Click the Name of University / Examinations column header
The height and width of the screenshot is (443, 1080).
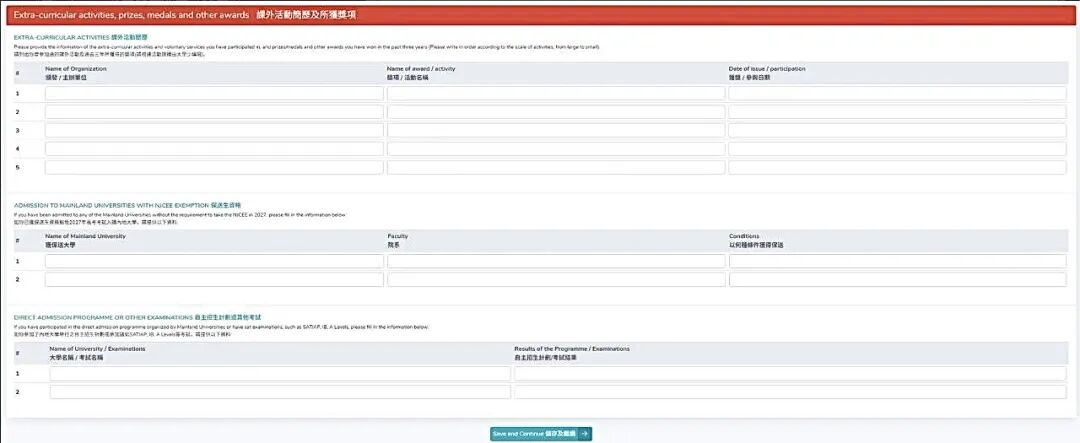pyautogui.click(x=97, y=353)
